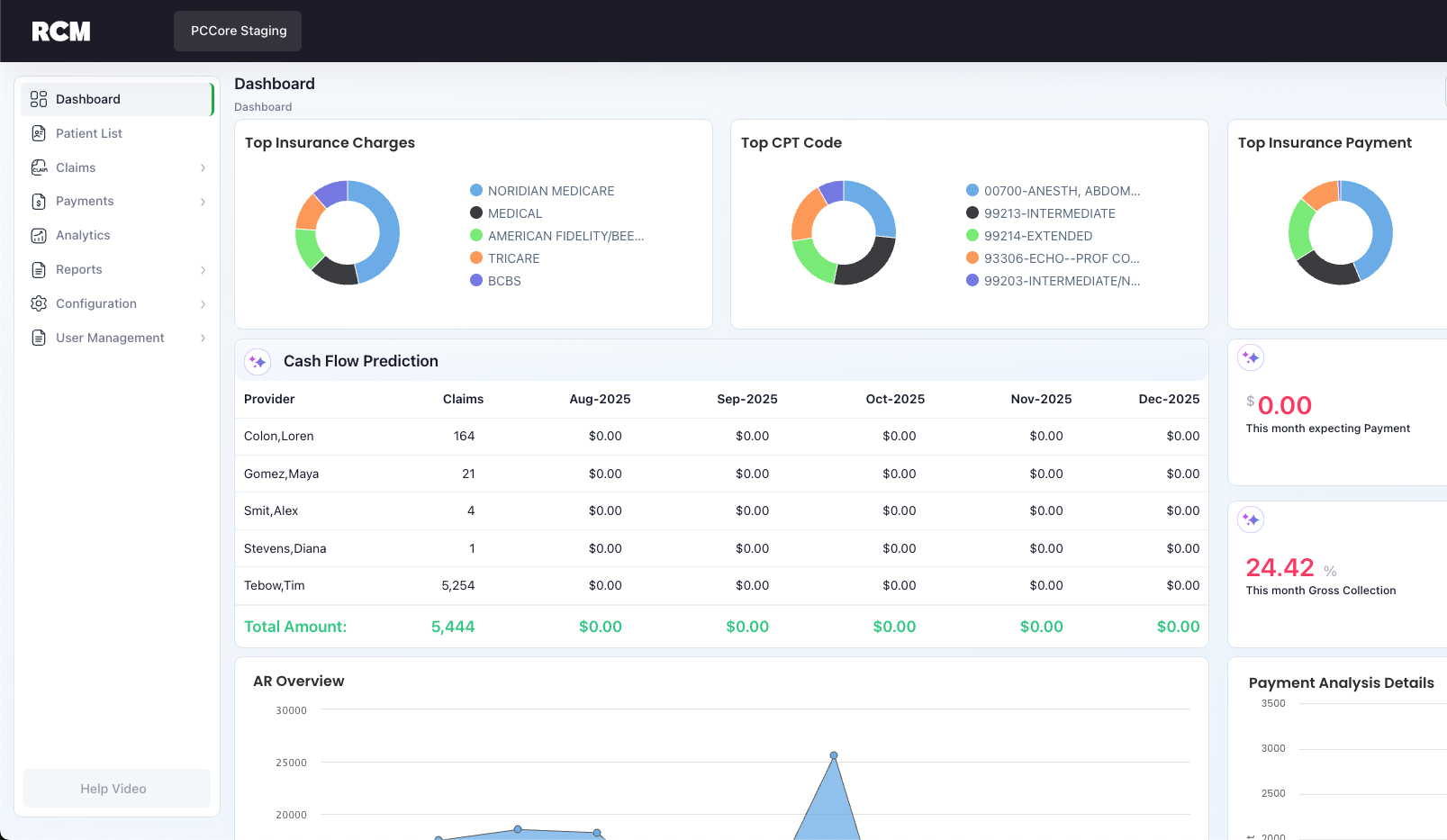Click the User Management sidebar icon
Image resolution: width=1447 pixels, height=840 pixels.
pyautogui.click(x=39, y=338)
